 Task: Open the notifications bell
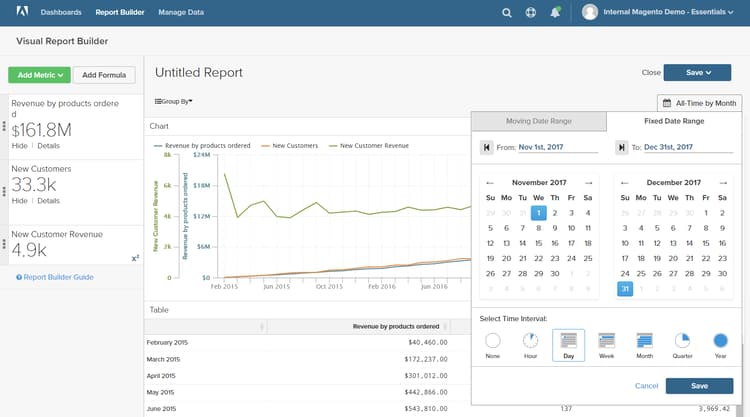pyautogui.click(x=555, y=13)
